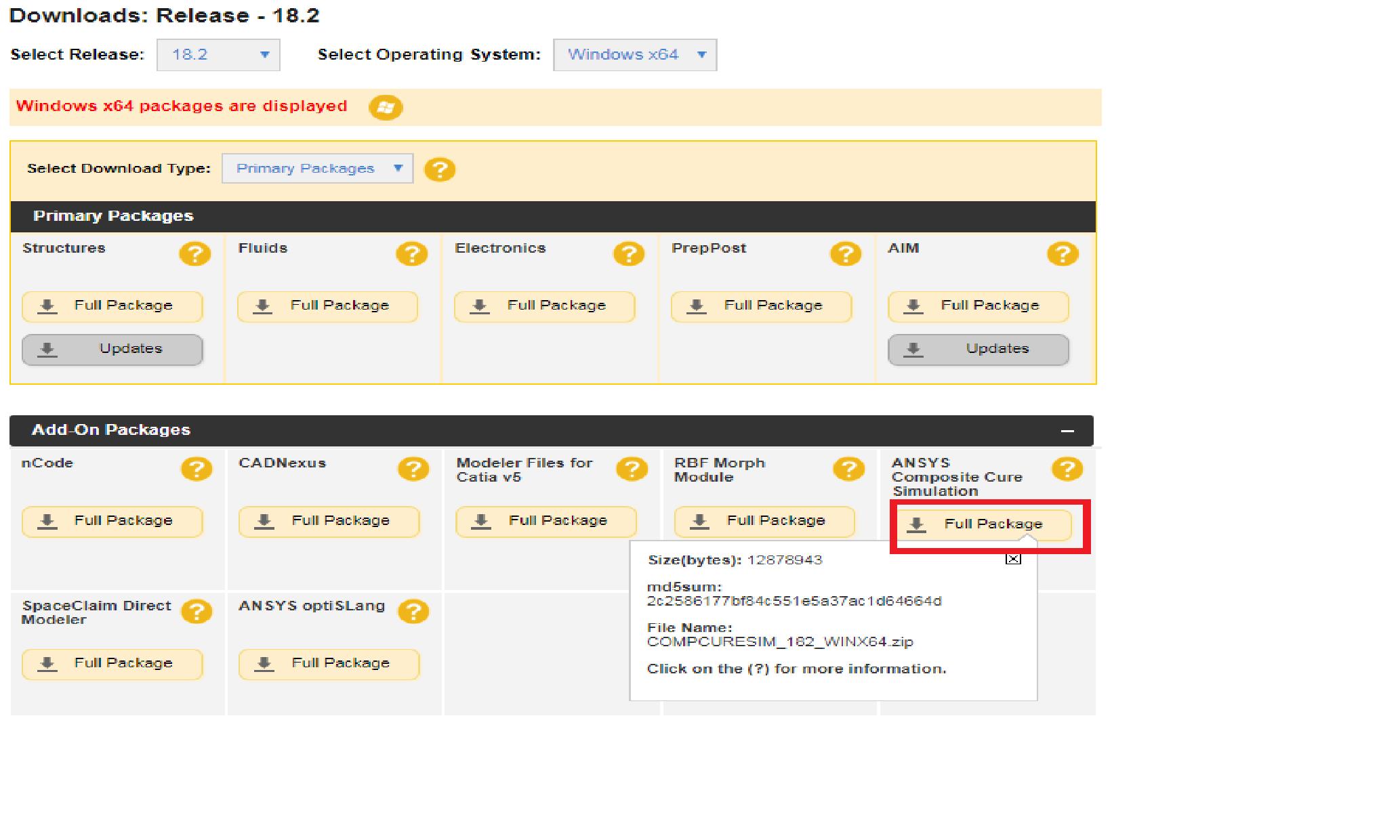Image resolution: width=1400 pixels, height=840 pixels.
Task: Open help for nCode add-on
Action: pyautogui.click(x=197, y=469)
